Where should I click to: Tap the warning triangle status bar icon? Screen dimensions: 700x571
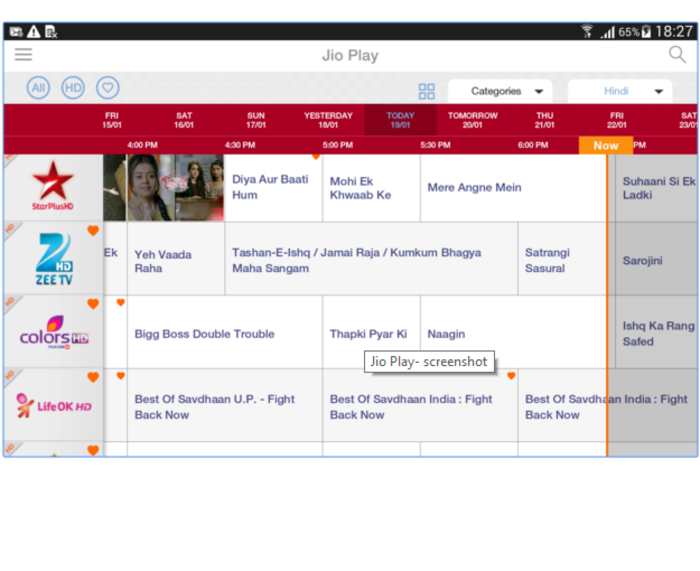[x=33, y=32]
